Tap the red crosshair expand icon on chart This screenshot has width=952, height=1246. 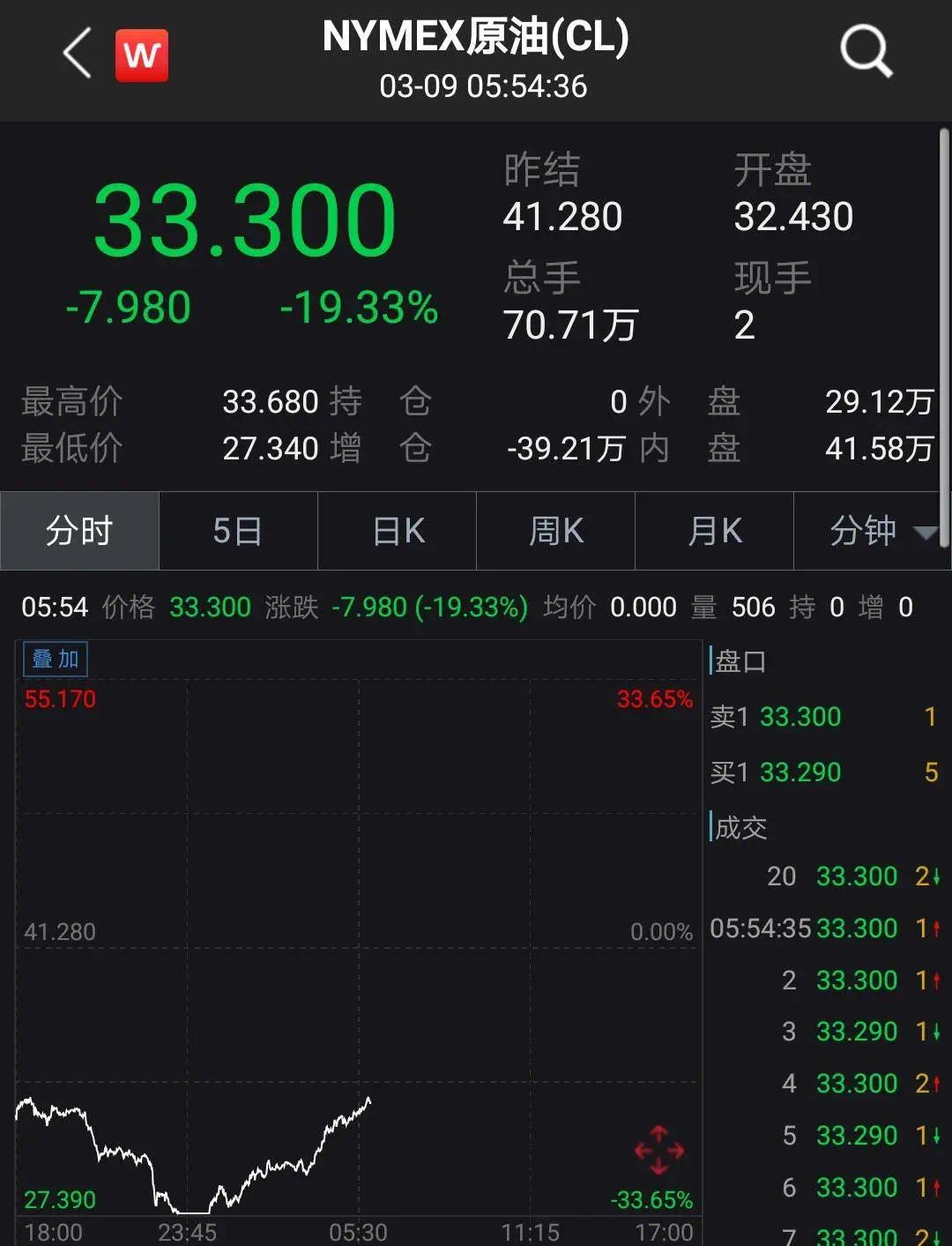pos(659,1150)
